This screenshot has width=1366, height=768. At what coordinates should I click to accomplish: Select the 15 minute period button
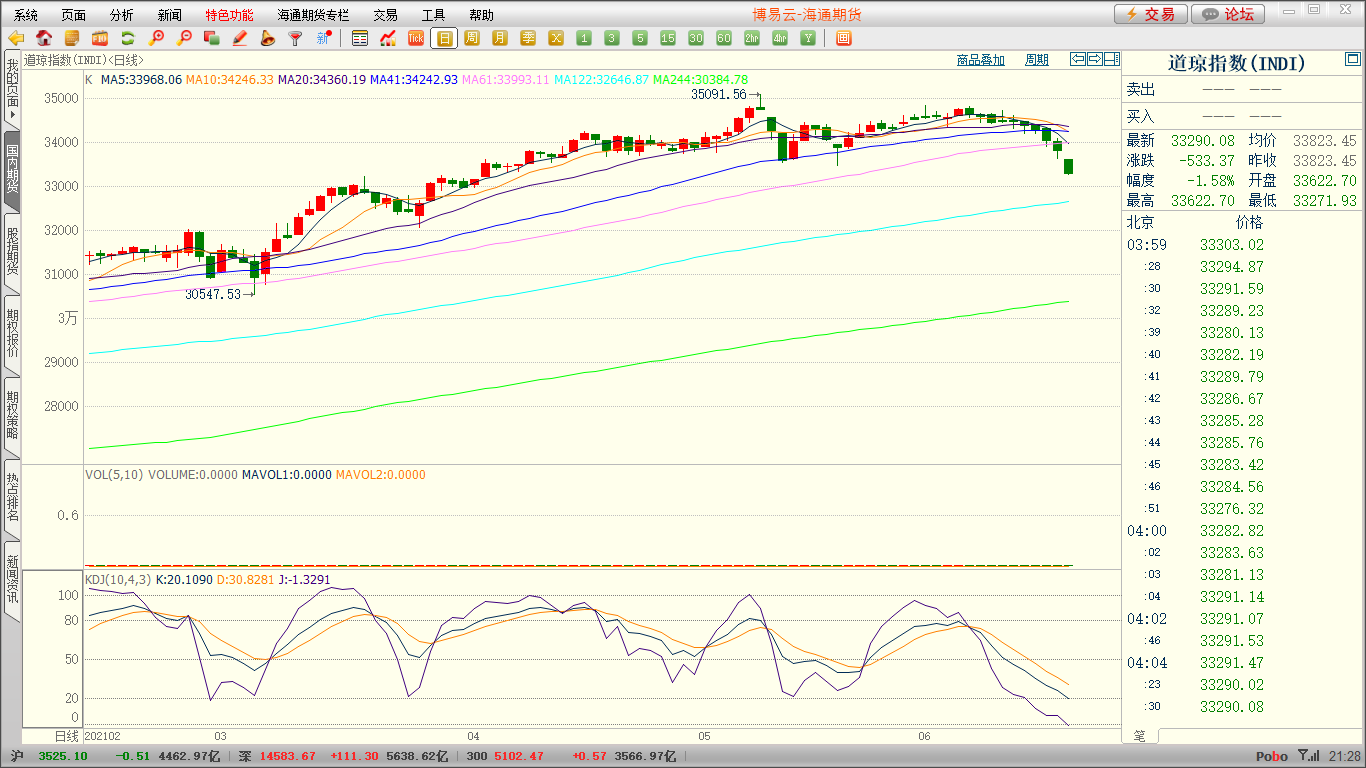point(668,38)
